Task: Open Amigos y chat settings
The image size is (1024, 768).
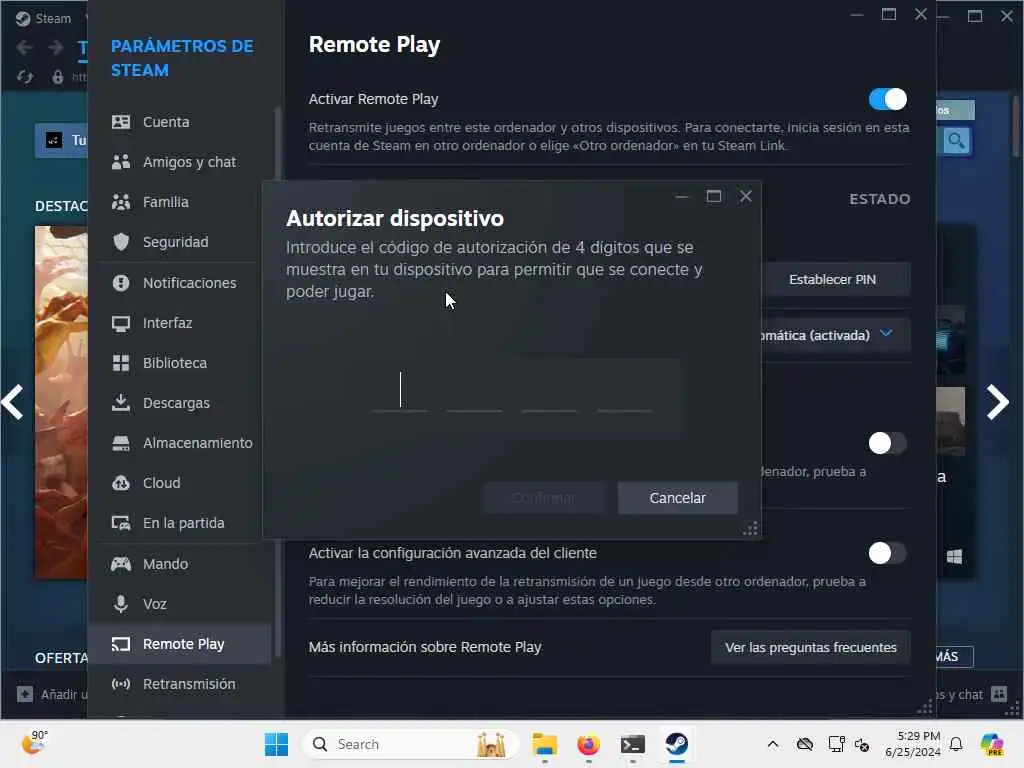Action: pos(180,162)
